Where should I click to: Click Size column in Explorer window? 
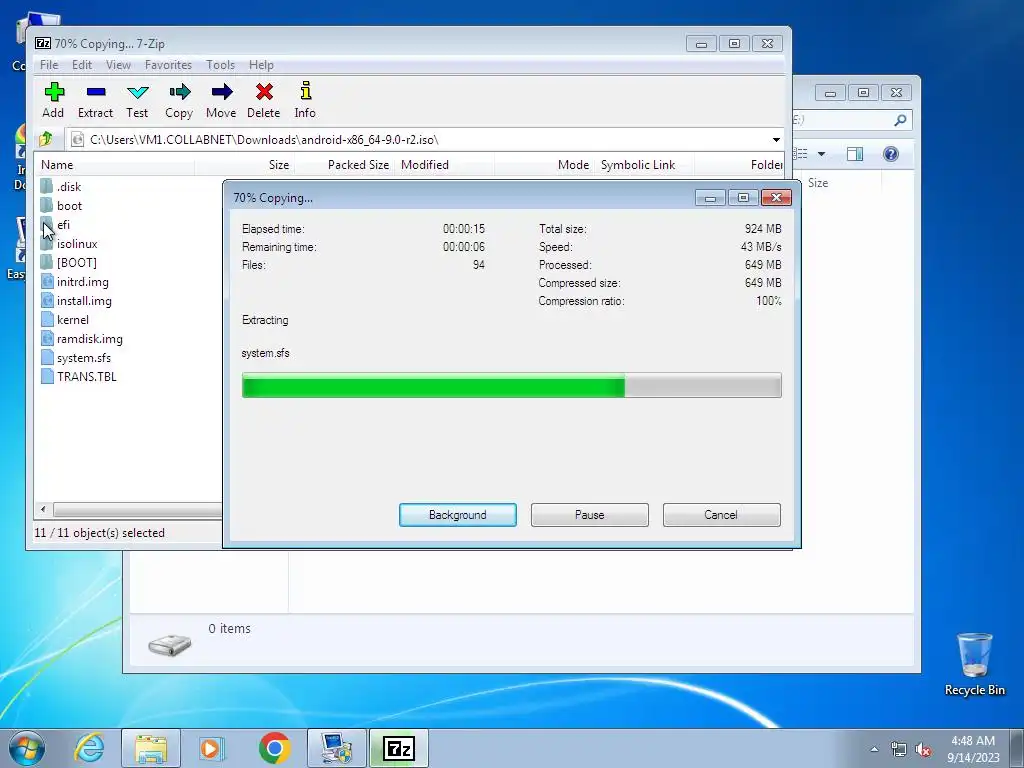click(x=818, y=183)
